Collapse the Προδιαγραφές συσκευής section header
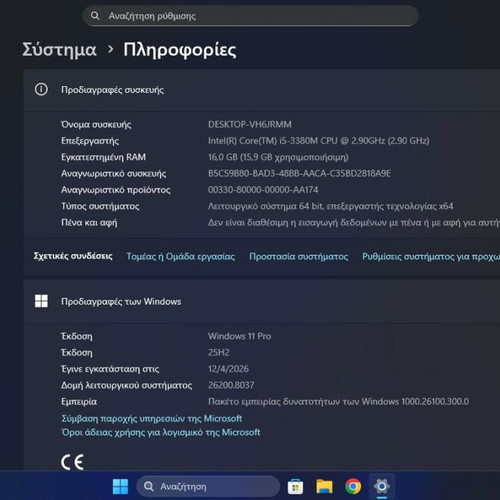This screenshot has width=500, height=500. (x=262, y=90)
